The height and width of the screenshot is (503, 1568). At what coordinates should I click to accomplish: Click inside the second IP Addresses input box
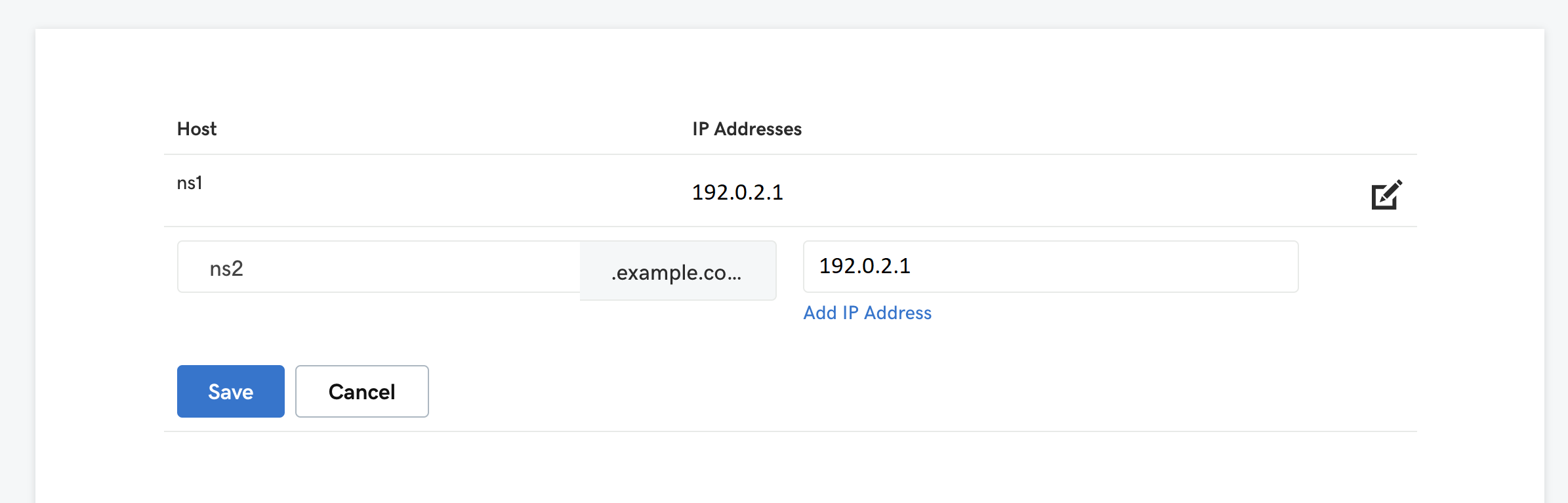pyautogui.click(x=1050, y=267)
